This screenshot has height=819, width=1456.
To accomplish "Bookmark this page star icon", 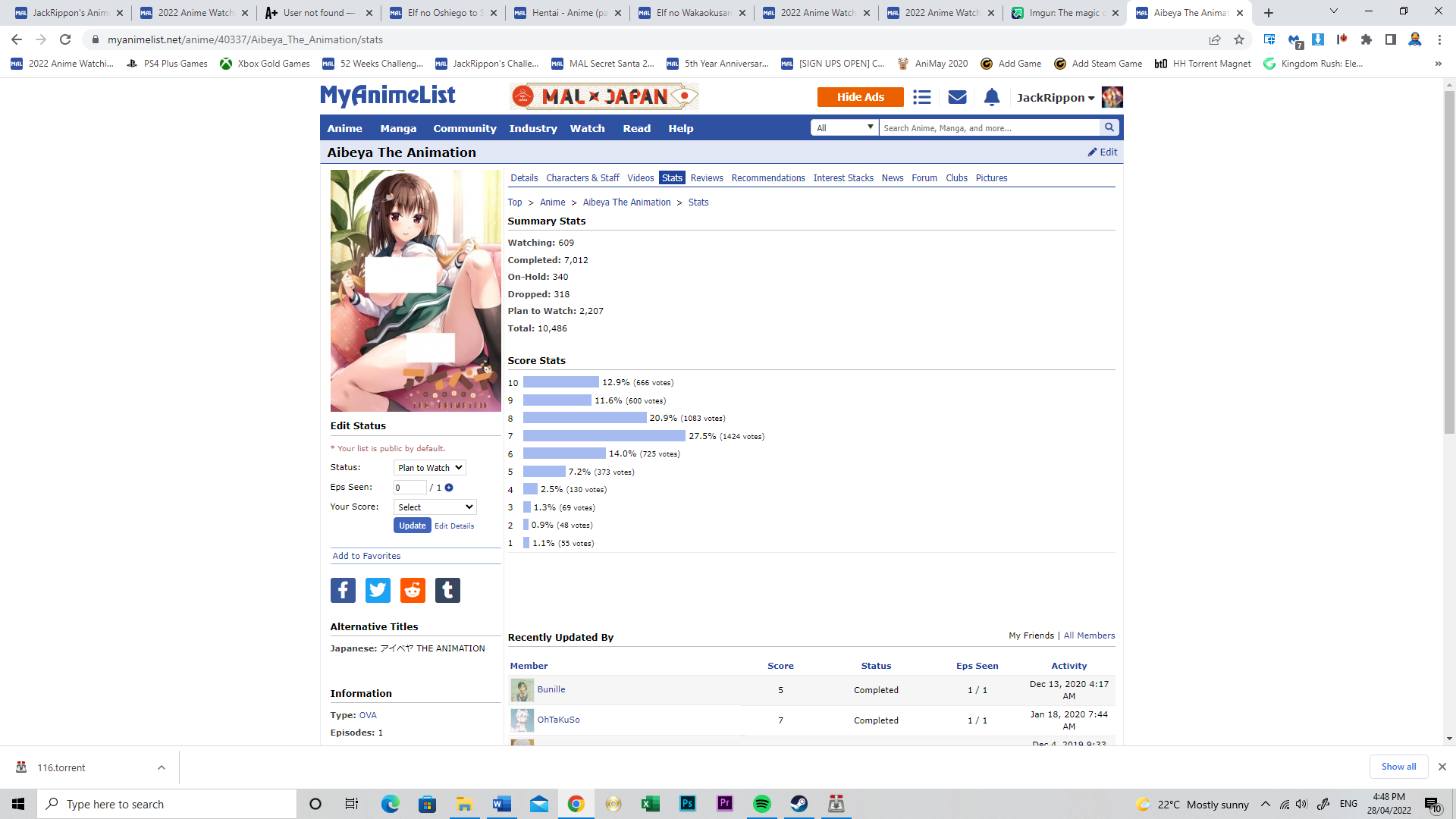I will click(x=1239, y=39).
